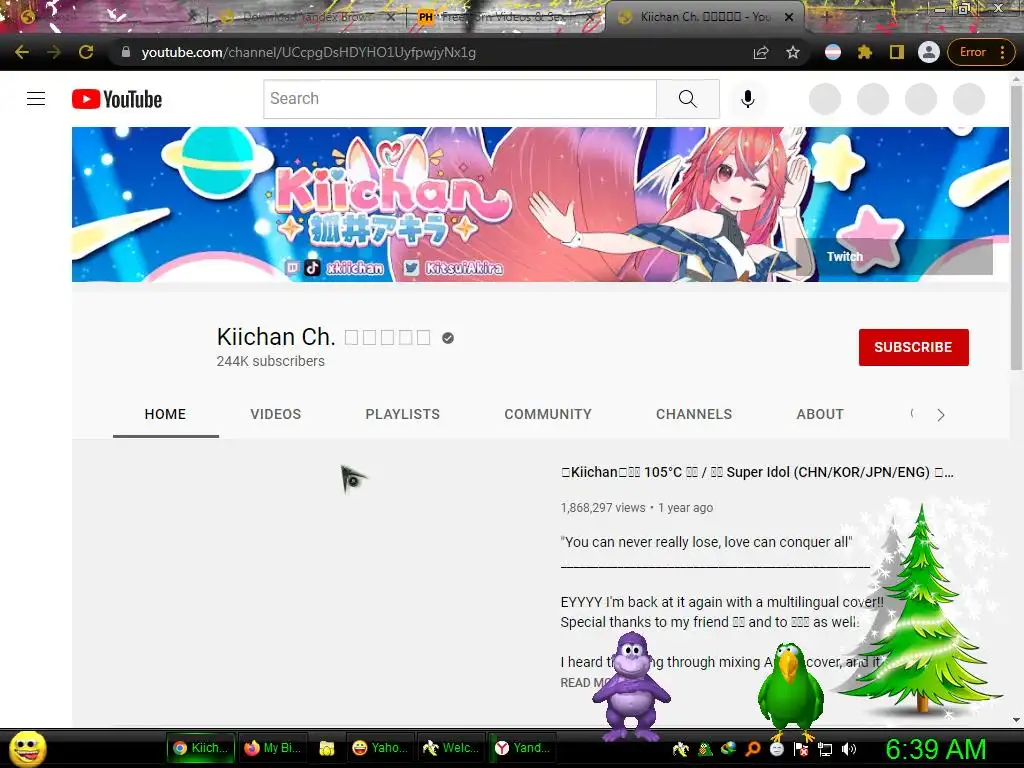The image size is (1024, 768).
Task: Open the network connection tray icon
Action: (825, 750)
